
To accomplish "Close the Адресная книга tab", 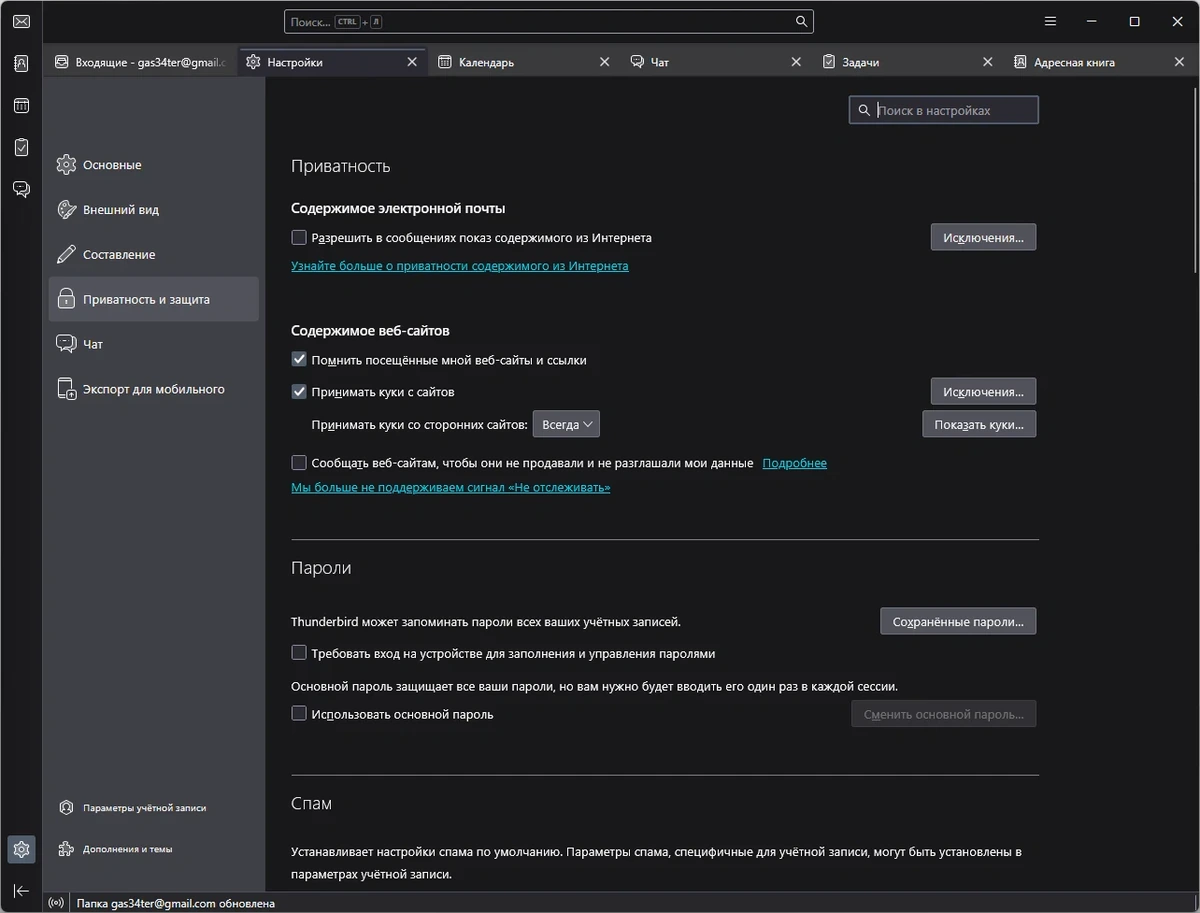I will click(1179, 62).
